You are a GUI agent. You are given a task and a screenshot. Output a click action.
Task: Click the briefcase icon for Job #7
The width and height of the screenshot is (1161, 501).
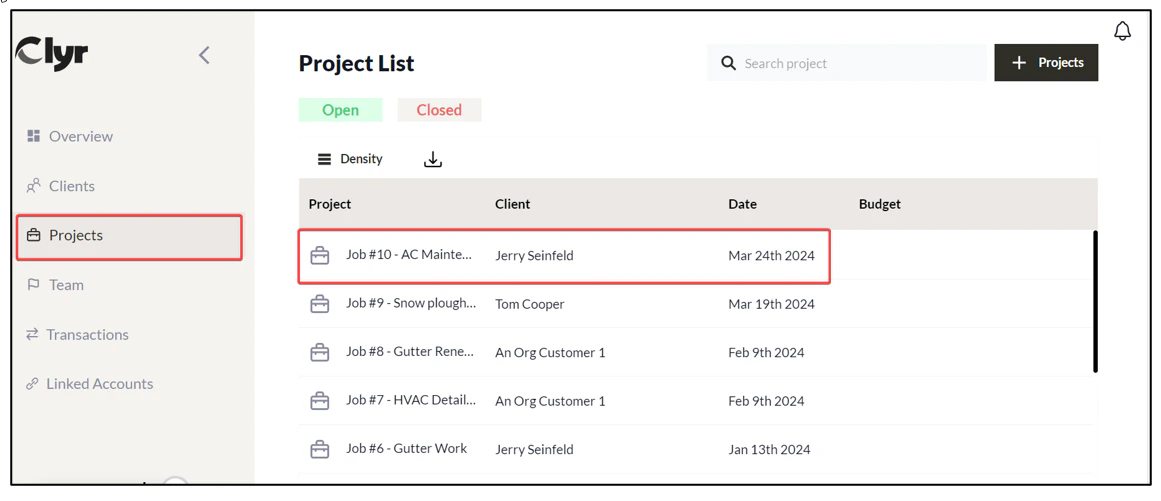319,401
